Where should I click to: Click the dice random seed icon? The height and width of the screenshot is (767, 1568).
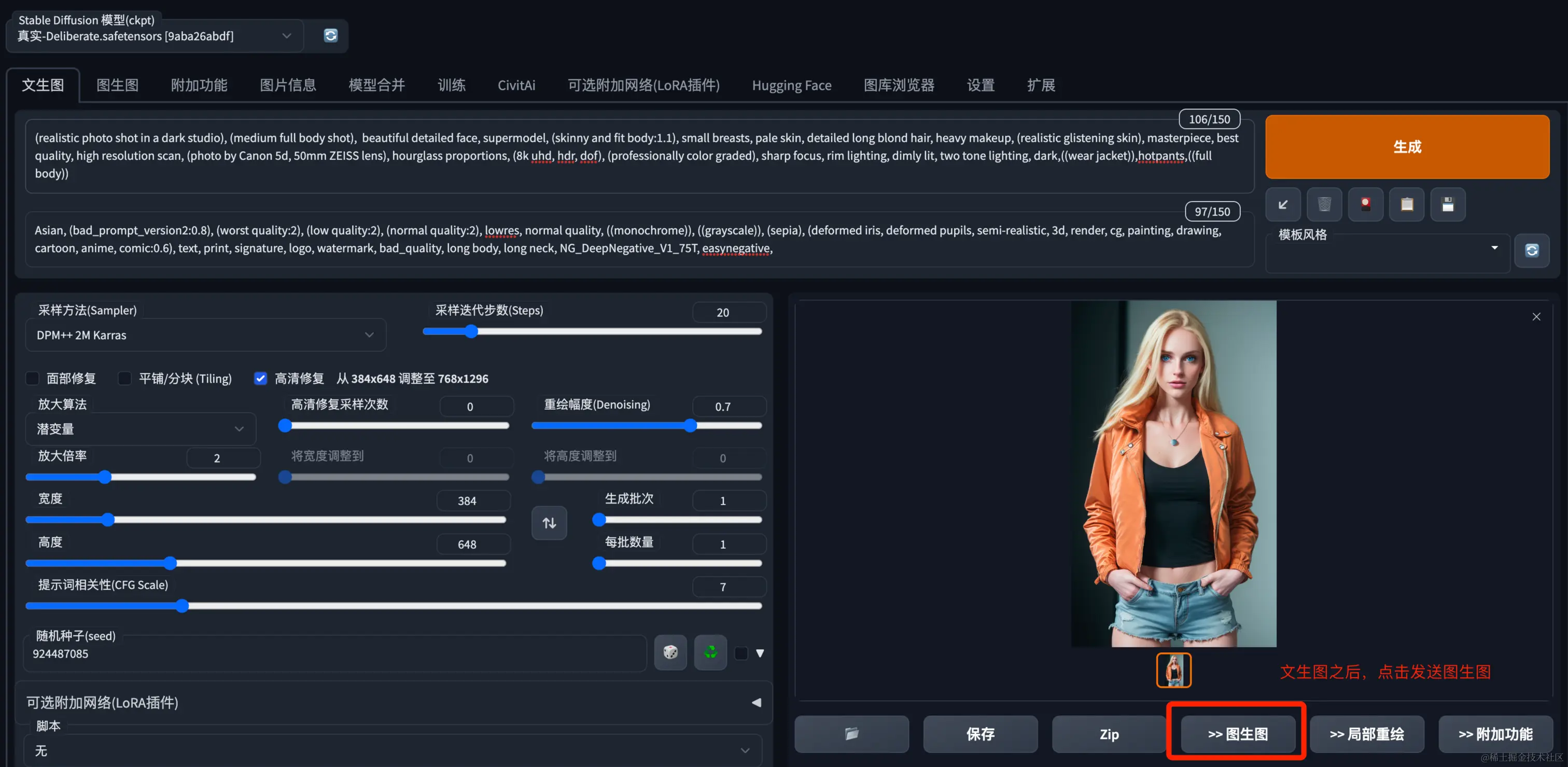[x=670, y=652]
